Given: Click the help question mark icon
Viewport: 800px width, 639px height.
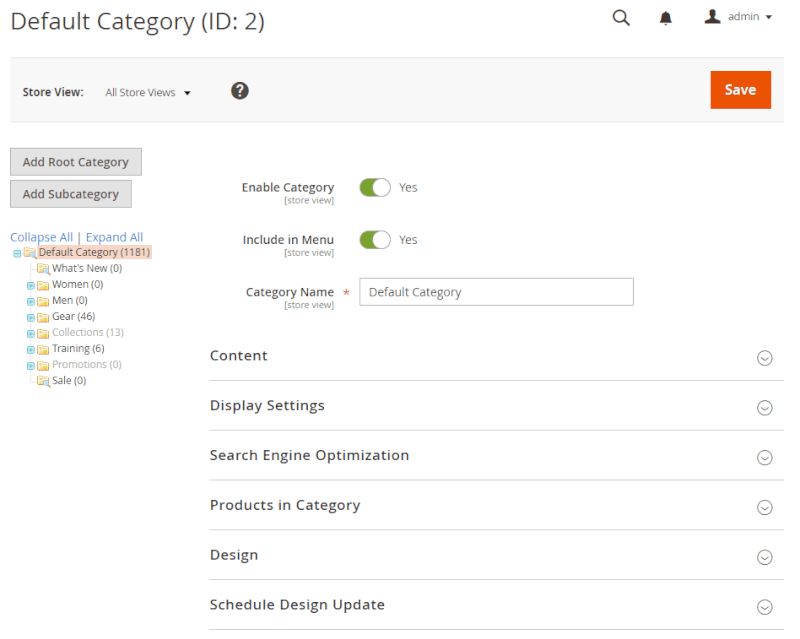Looking at the screenshot, I should pyautogui.click(x=239, y=90).
